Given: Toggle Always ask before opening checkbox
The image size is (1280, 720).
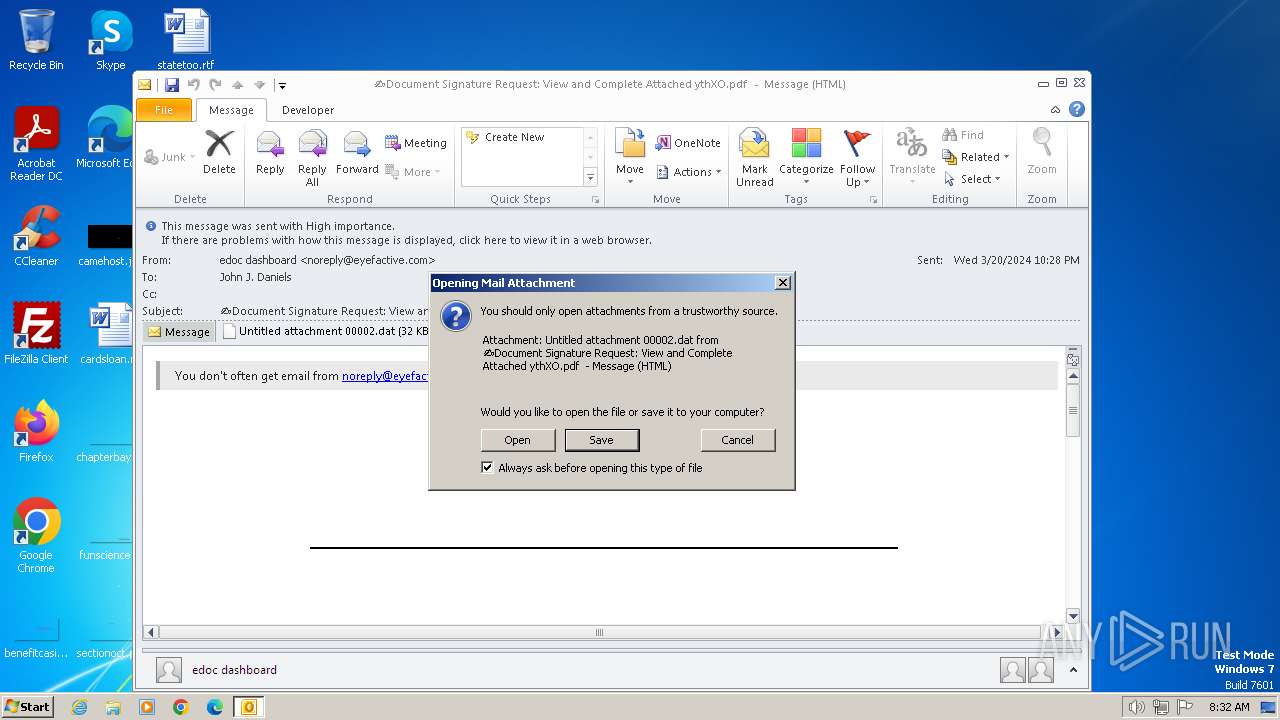Looking at the screenshot, I should pyautogui.click(x=487, y=468).
